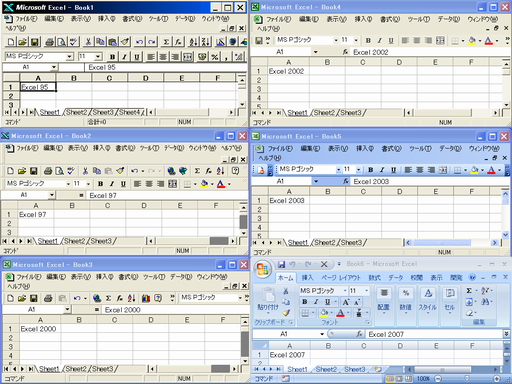Click Format Painter brush in Excel 2007 clipboard group

pos(286,313)
